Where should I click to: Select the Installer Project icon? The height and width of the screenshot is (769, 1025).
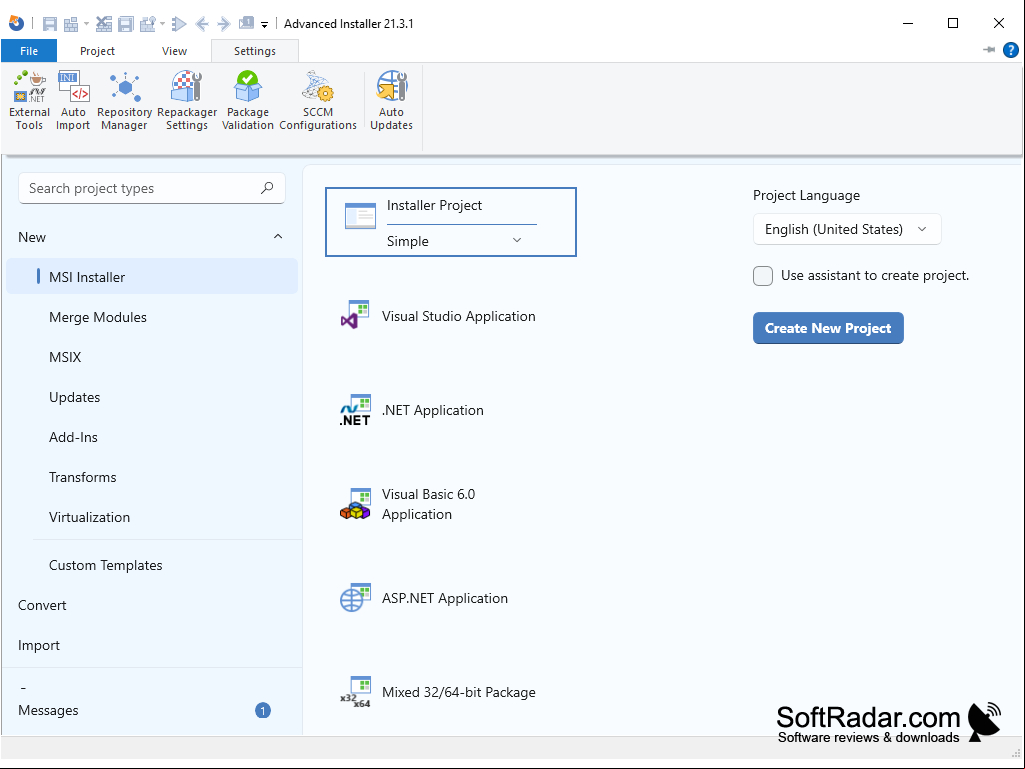[360, 216]
